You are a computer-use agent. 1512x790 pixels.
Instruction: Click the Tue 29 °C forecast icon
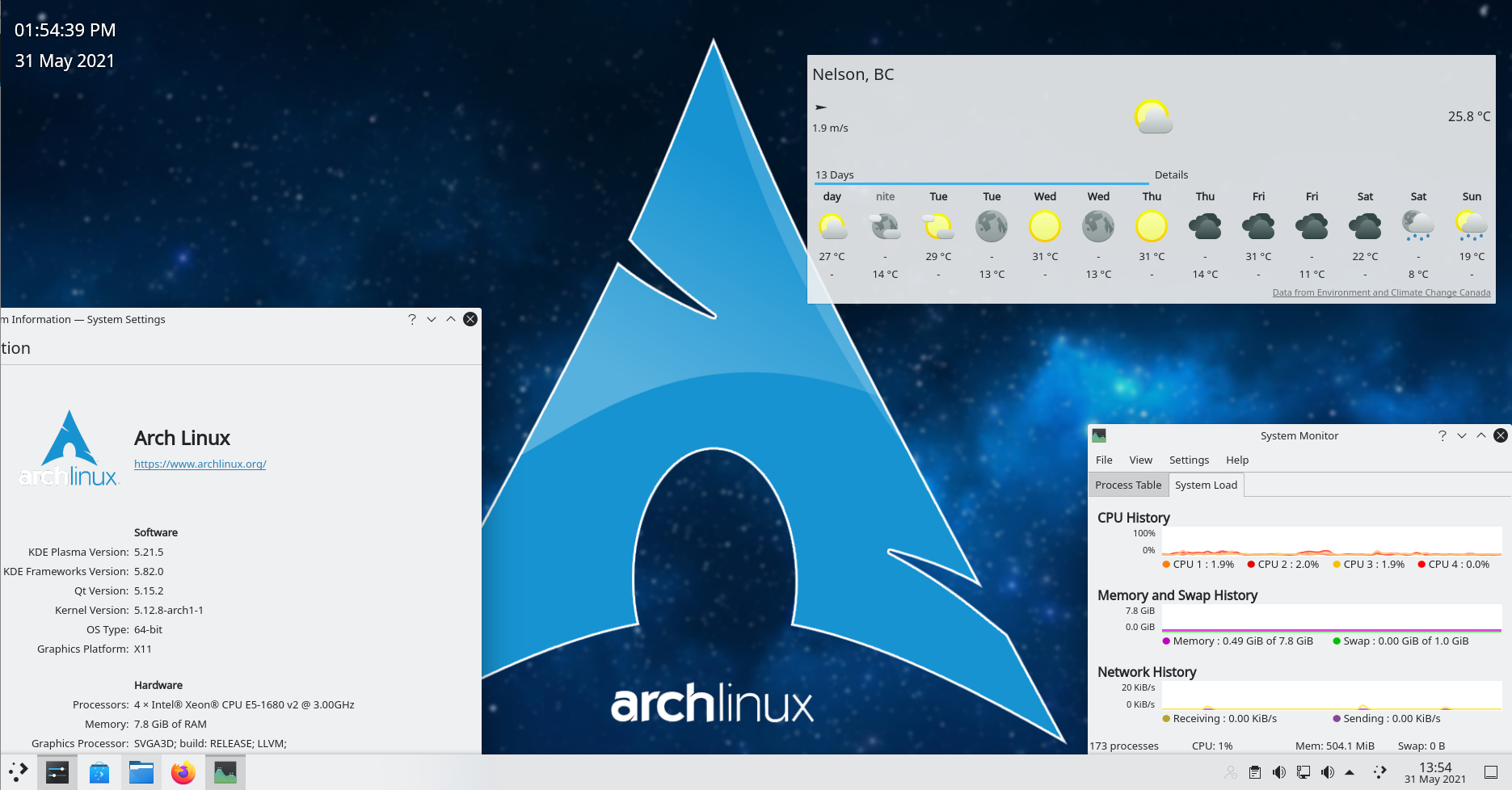click(x=938, y=226)
